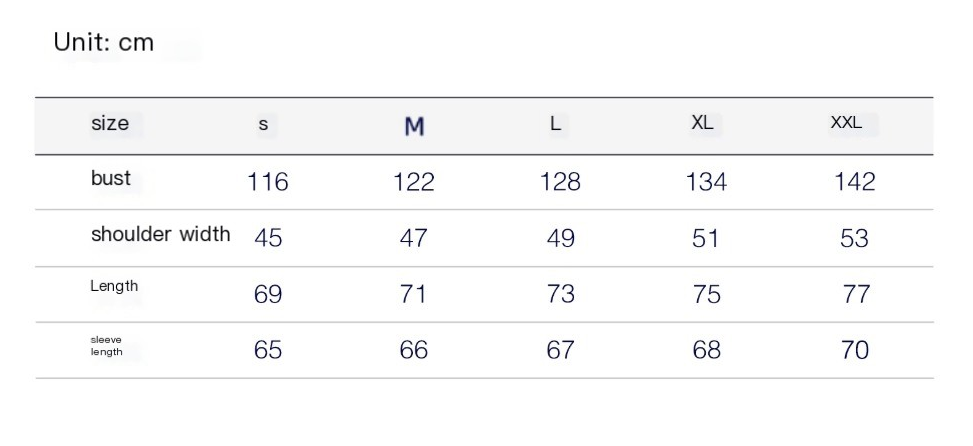Click bust value 128
This screenshot has height=446, width=973.
coord(560,182)
